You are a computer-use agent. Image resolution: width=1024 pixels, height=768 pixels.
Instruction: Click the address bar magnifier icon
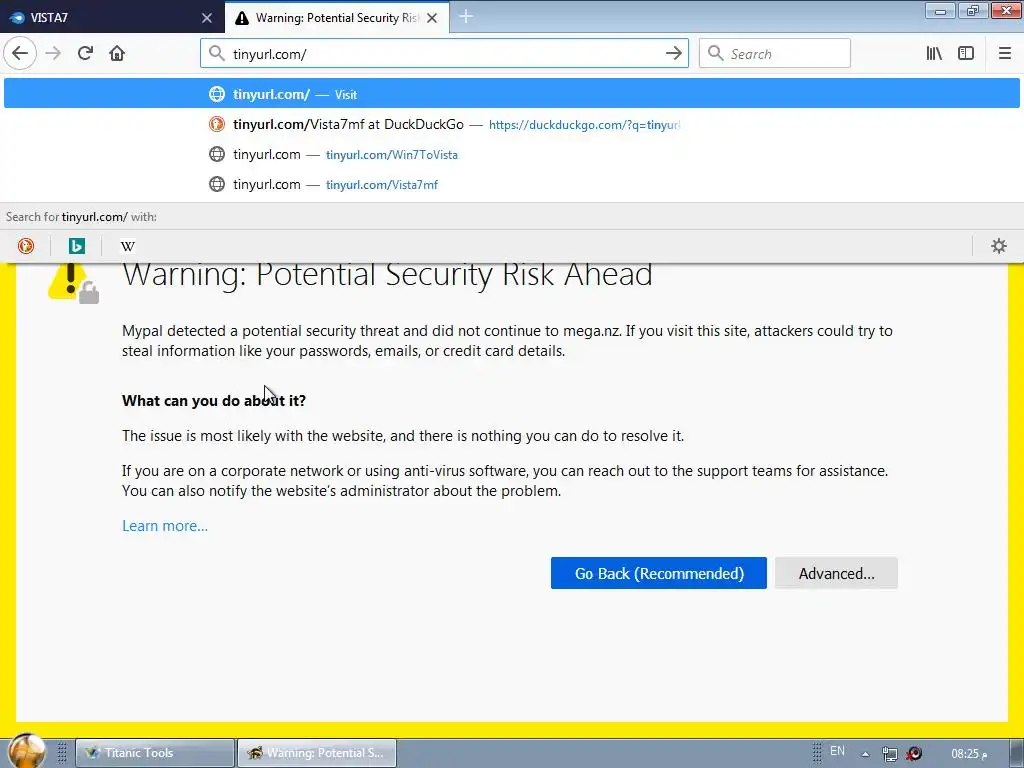(x=216, y=54)
